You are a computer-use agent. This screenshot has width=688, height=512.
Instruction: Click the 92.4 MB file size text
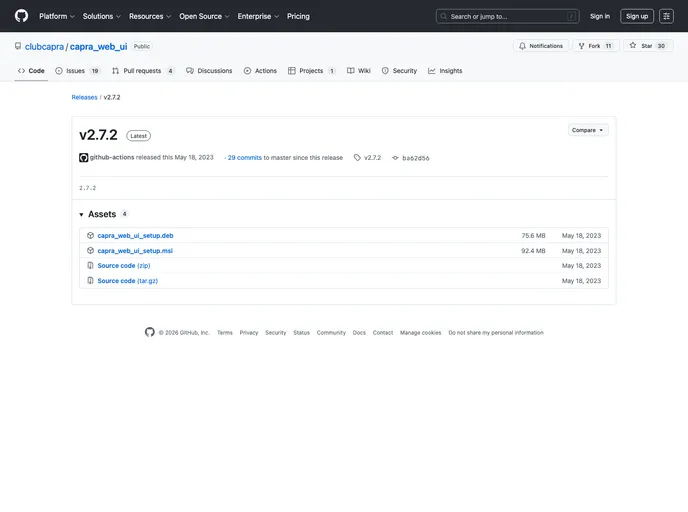click(533, 251)
